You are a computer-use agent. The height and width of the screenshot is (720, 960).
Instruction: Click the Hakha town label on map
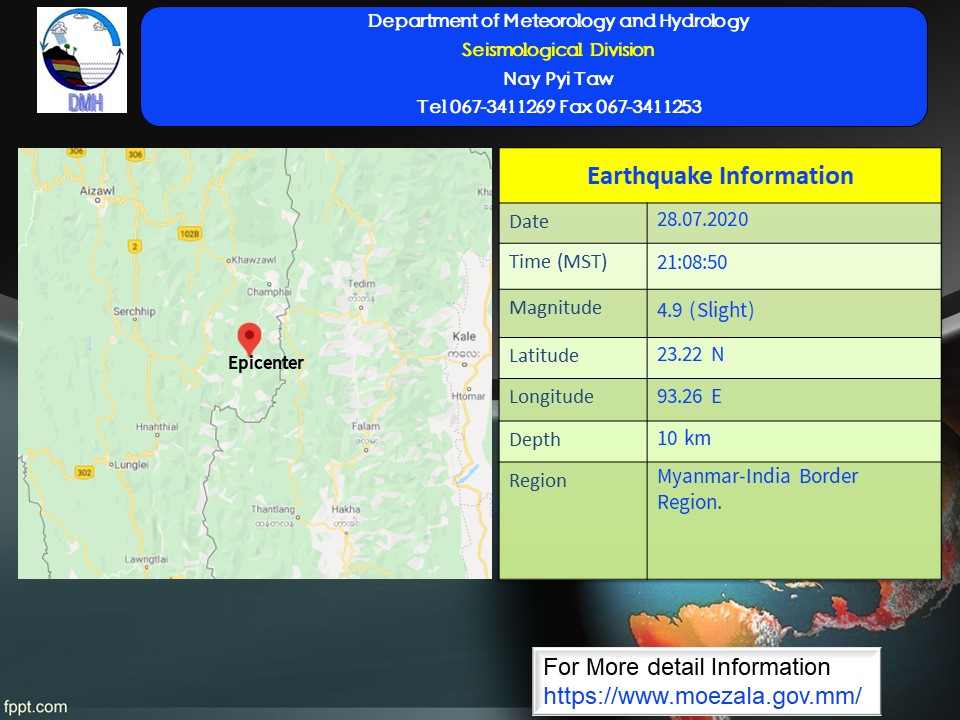coord(345,509)
